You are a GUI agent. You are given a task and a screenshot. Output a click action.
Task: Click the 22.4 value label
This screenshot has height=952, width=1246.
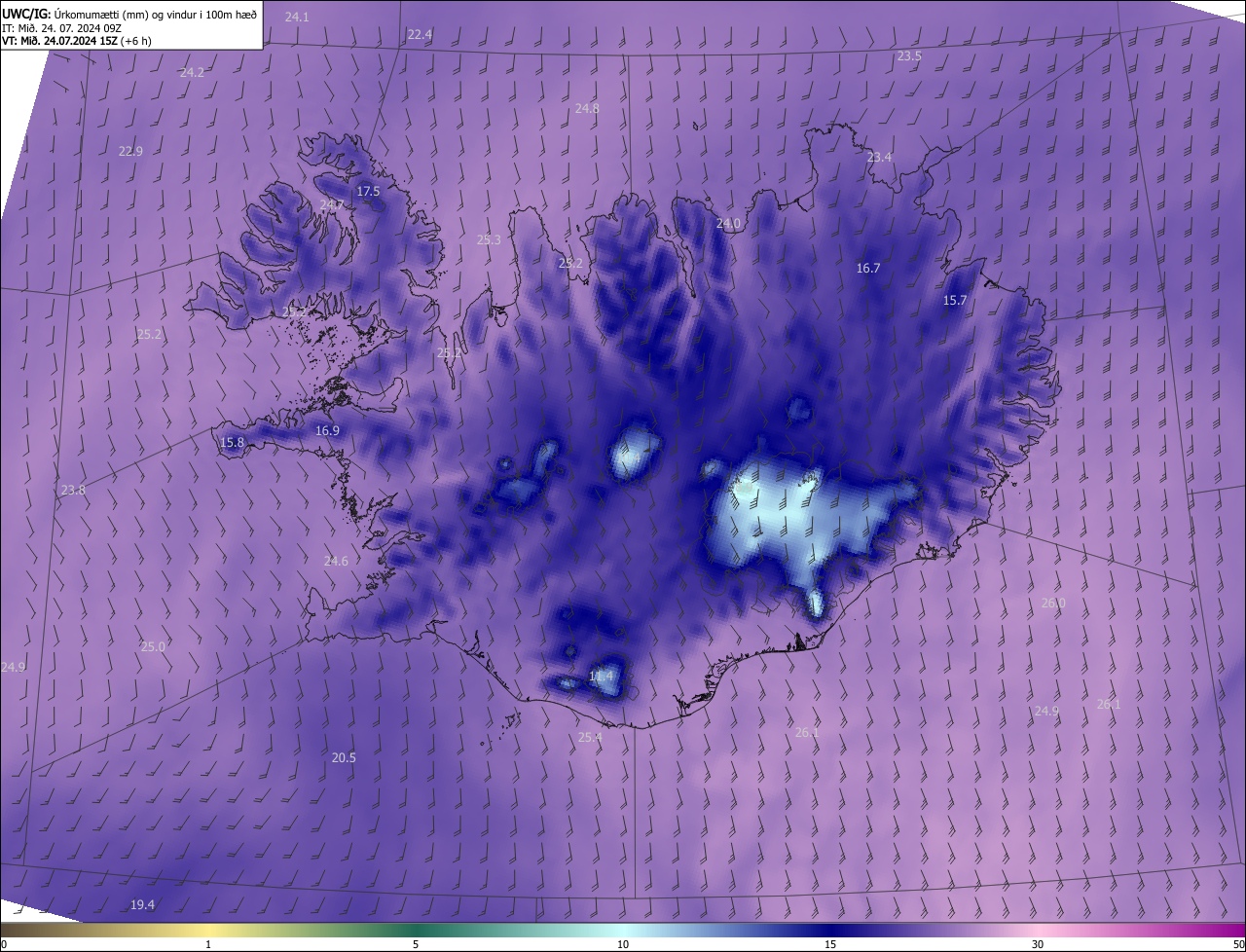[420, 34]
